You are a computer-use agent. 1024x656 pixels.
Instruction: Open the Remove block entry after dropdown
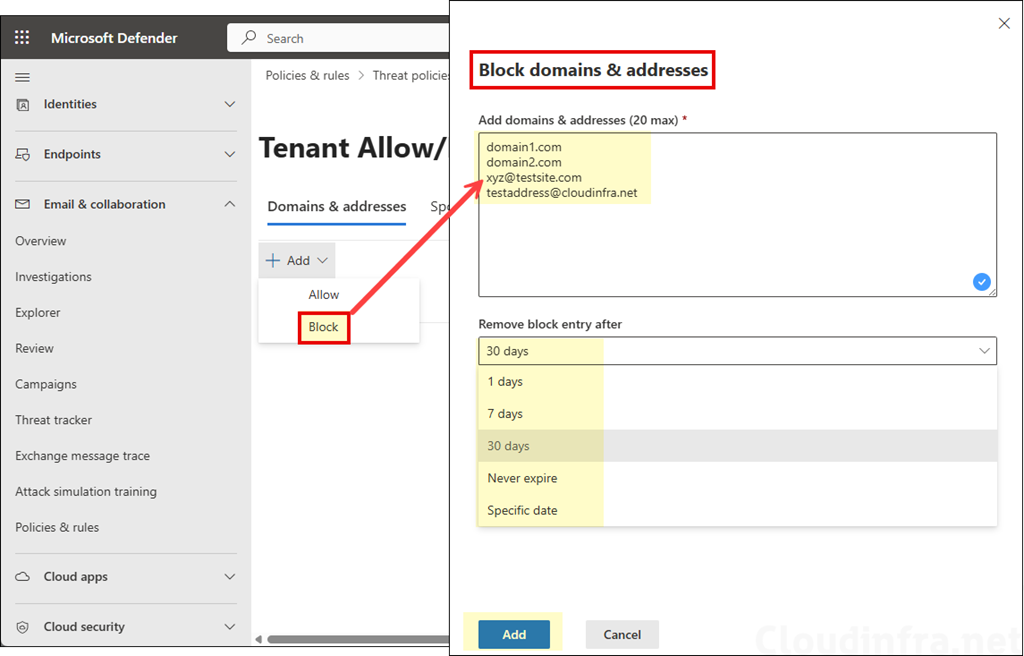(985, 351)
